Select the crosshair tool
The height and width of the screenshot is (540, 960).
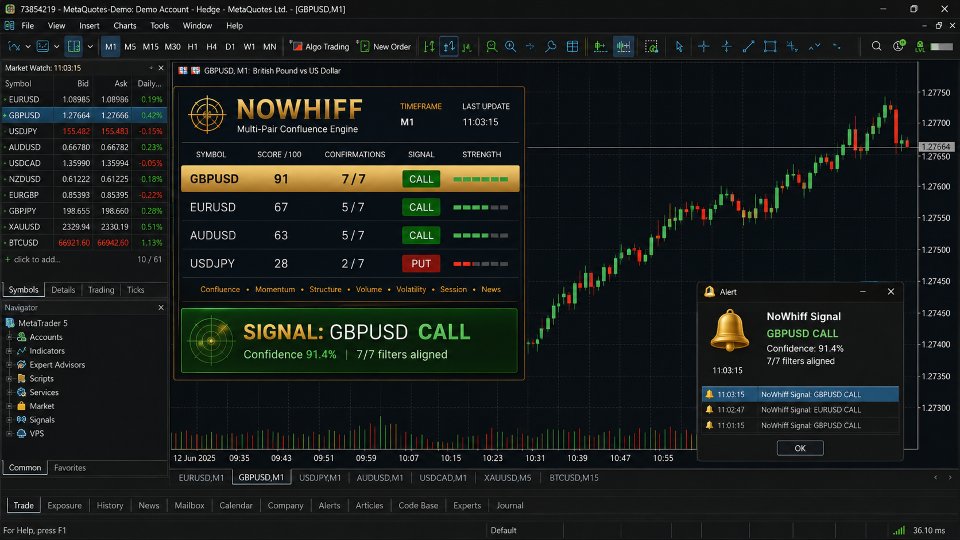click(x=703, y=47)
